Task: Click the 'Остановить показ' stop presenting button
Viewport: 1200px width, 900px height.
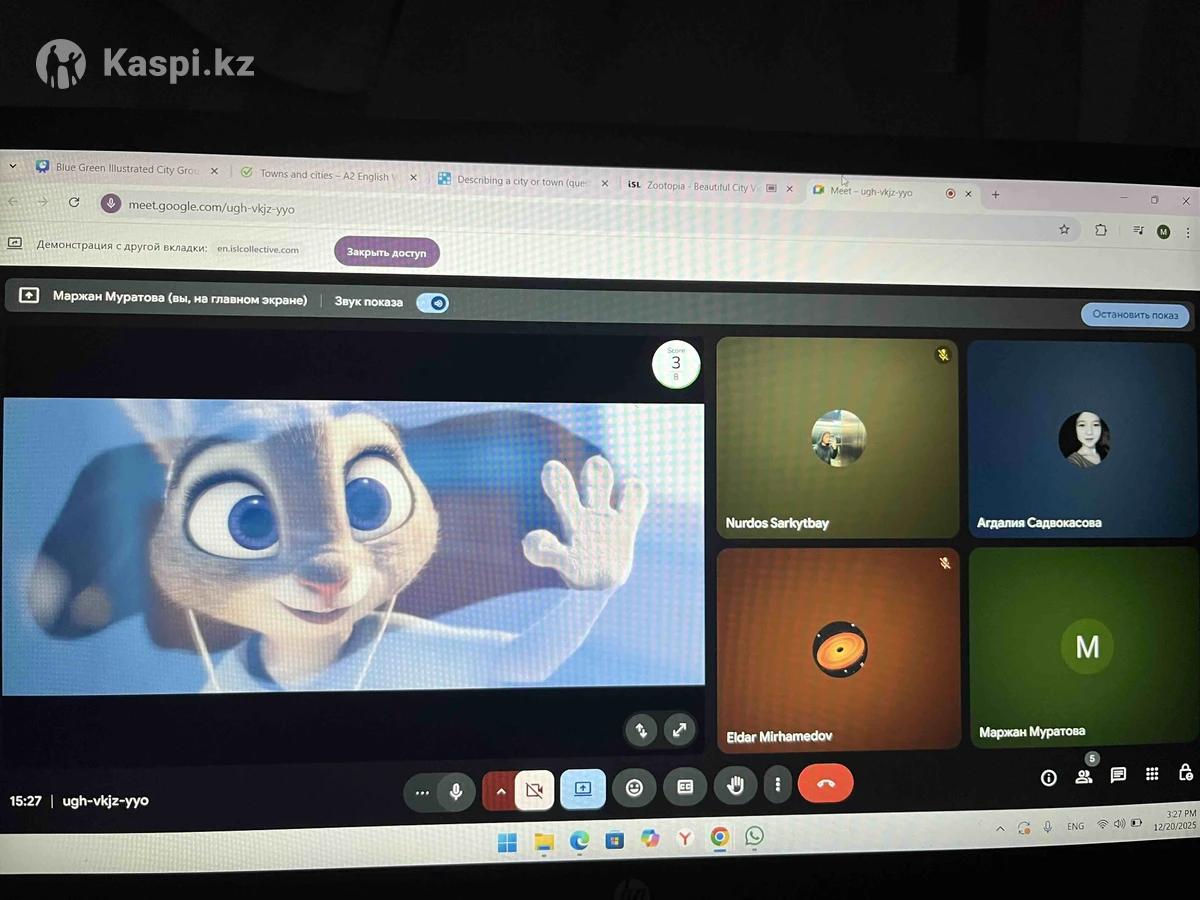Action: tap(1135, 315)
